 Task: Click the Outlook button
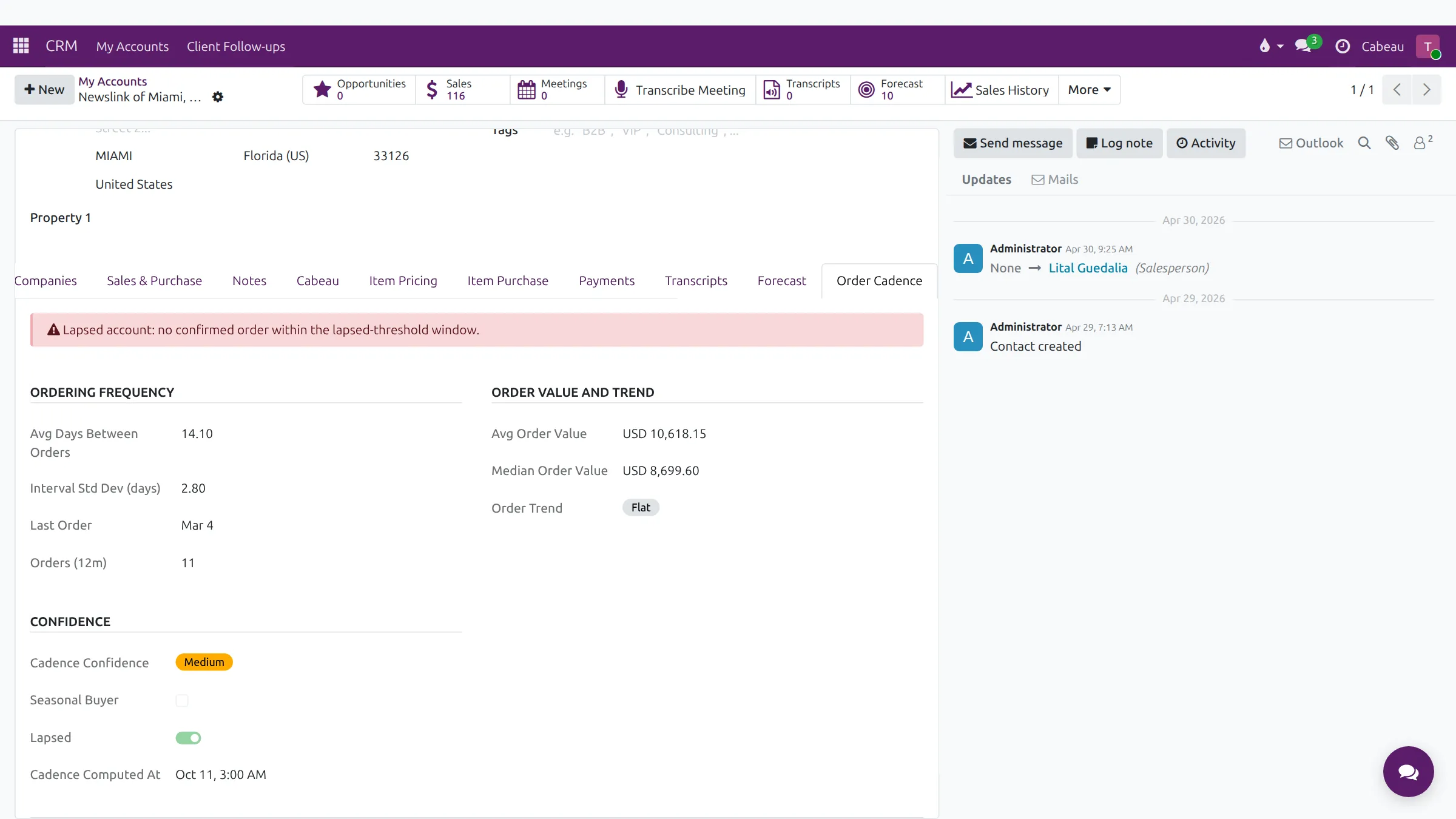click(x=1311, y=143)
